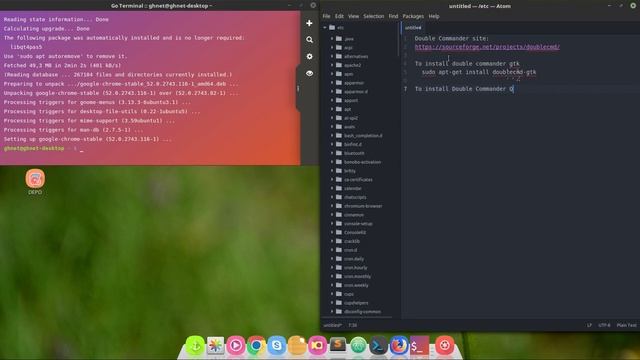Image resolution: width=640 pixels, height=360 pixels.
Task: Open Go Terminal's search magnifier
Action: tap(309, 40)
